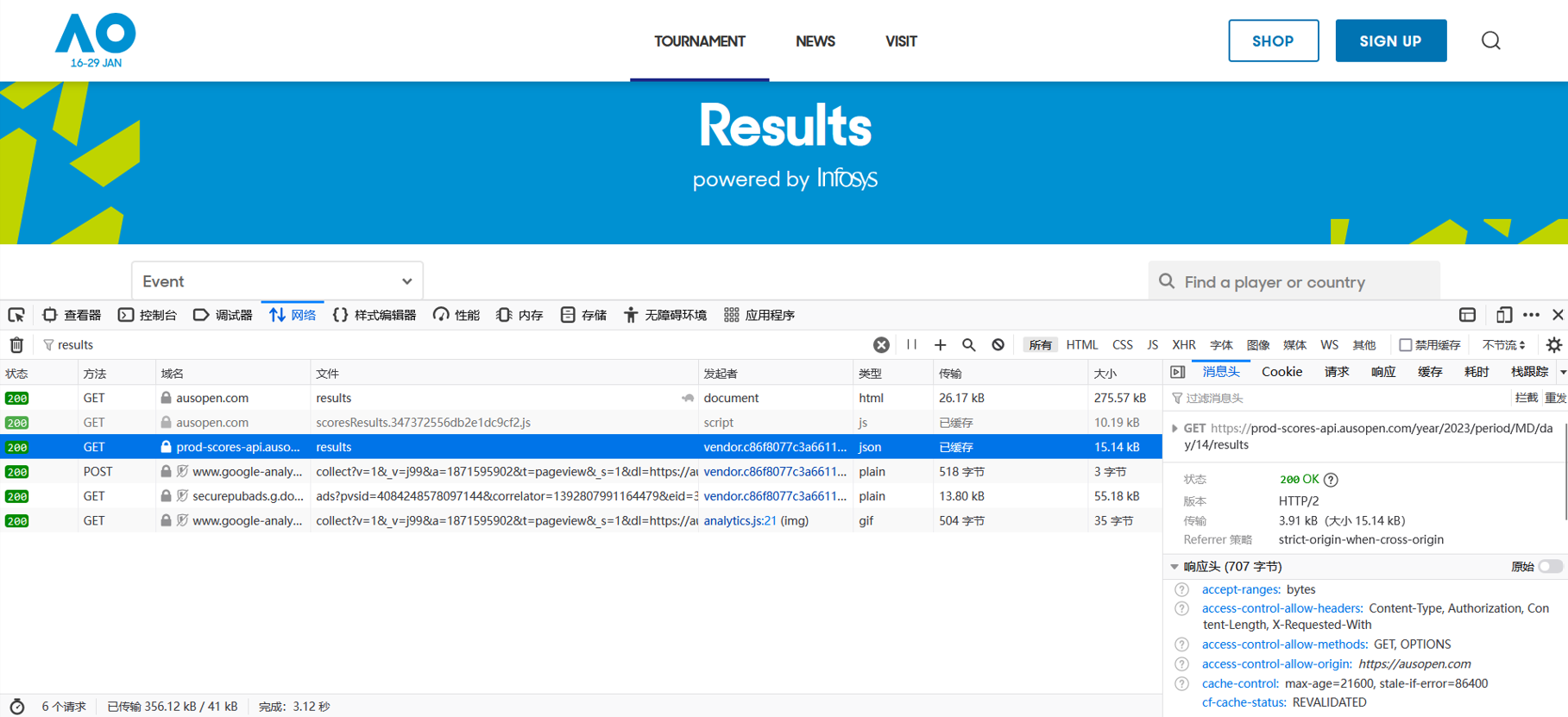Viewport: 1568px width, 717px height.
Task: Open the network search magnifier in DevTools toolbar
Action: (969, 345)
